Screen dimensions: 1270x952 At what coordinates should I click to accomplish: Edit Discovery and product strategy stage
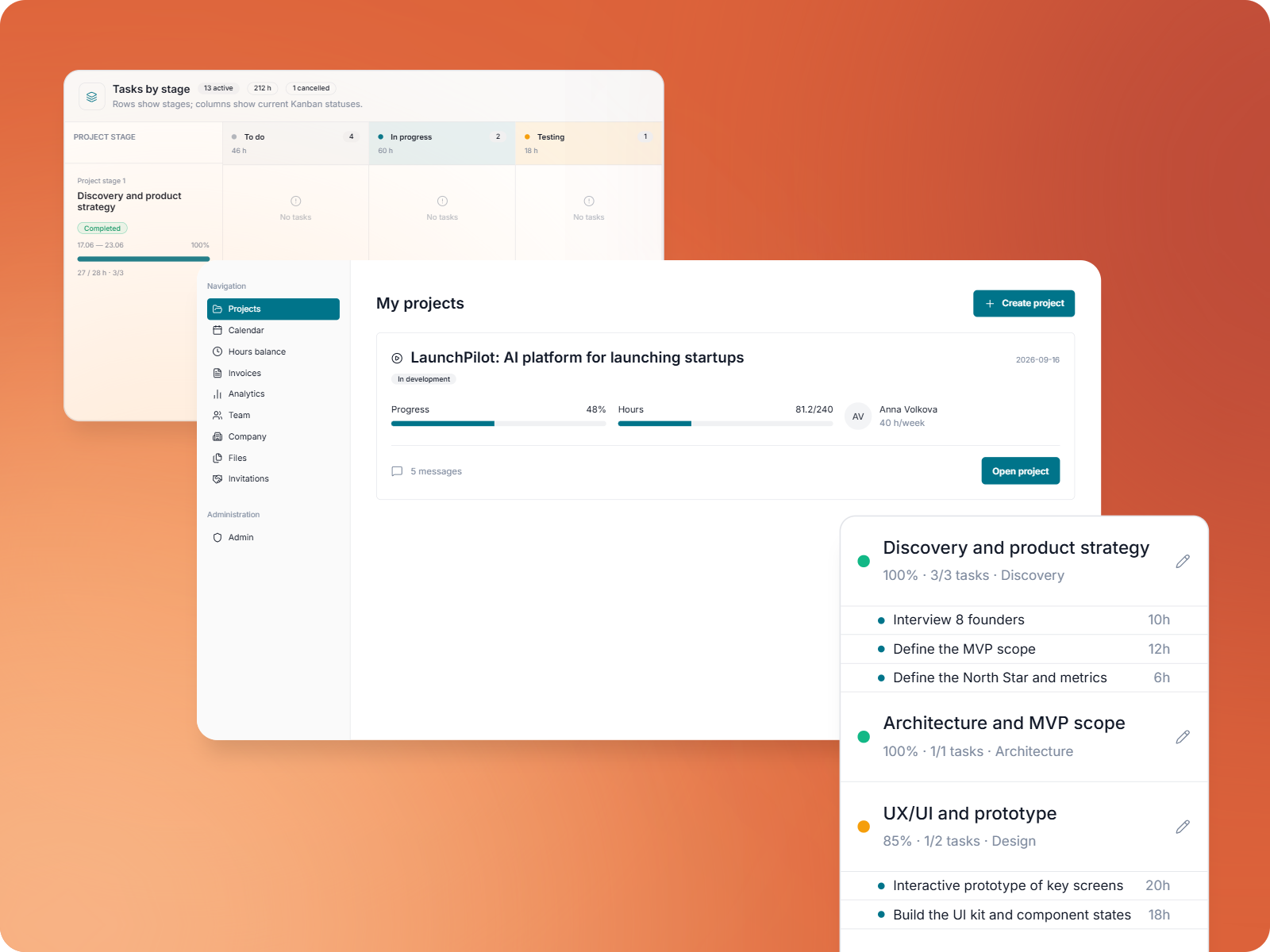[1183, 562]
